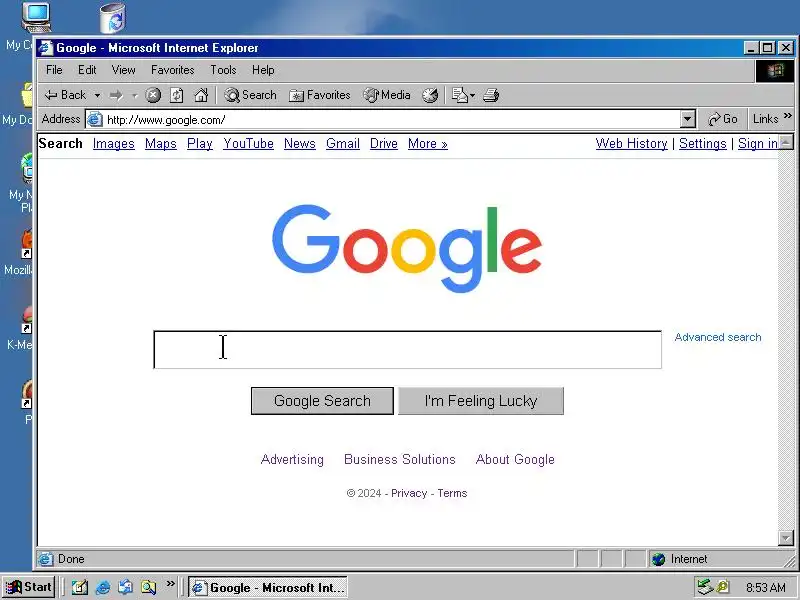Expand the Links toolbar chevron
The height and width of the screenshot is (600, 800).
click(x=788, y=116)
